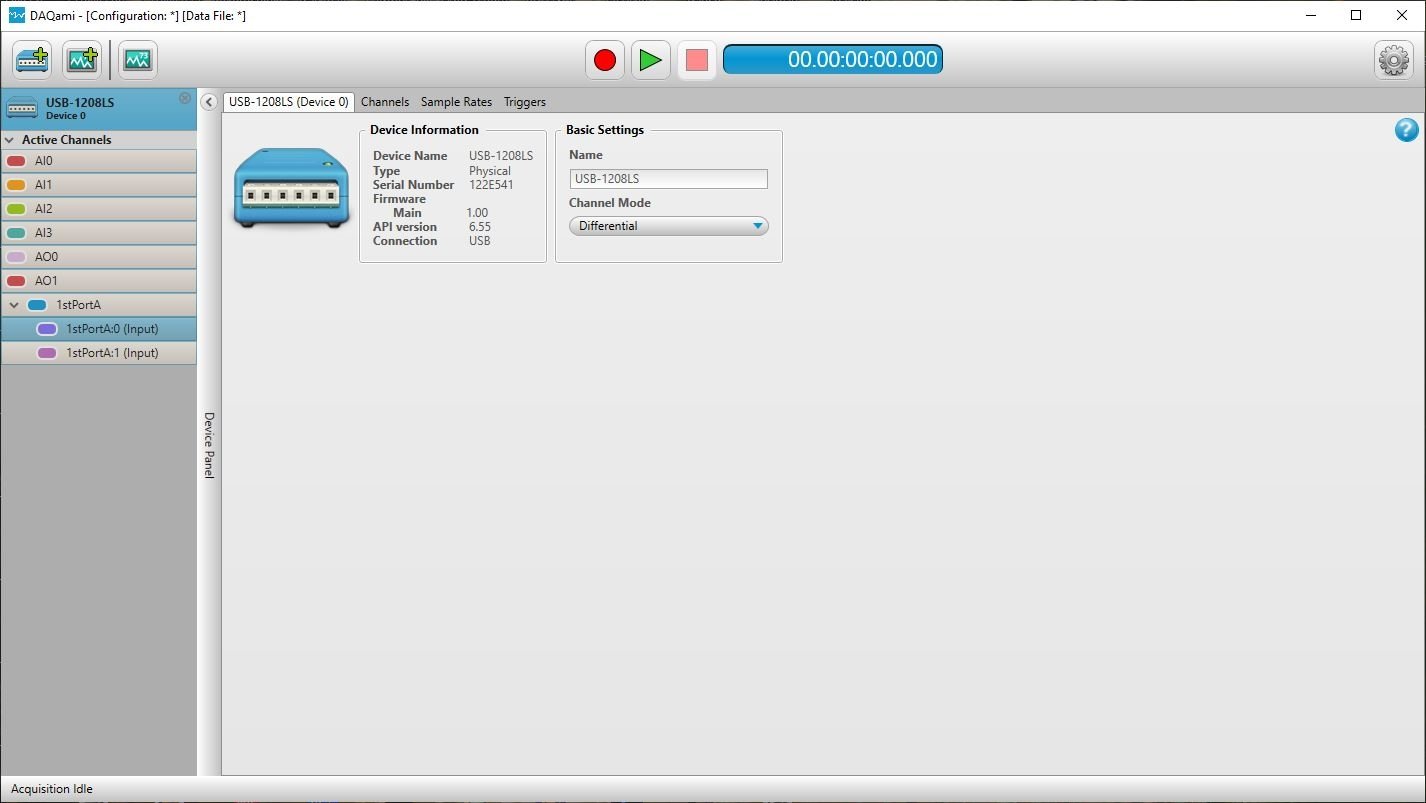The image size is (1426, 803).
Task: Open the Channel Mode dropdown
Action: pyautogui.click(x=669, y=226)
